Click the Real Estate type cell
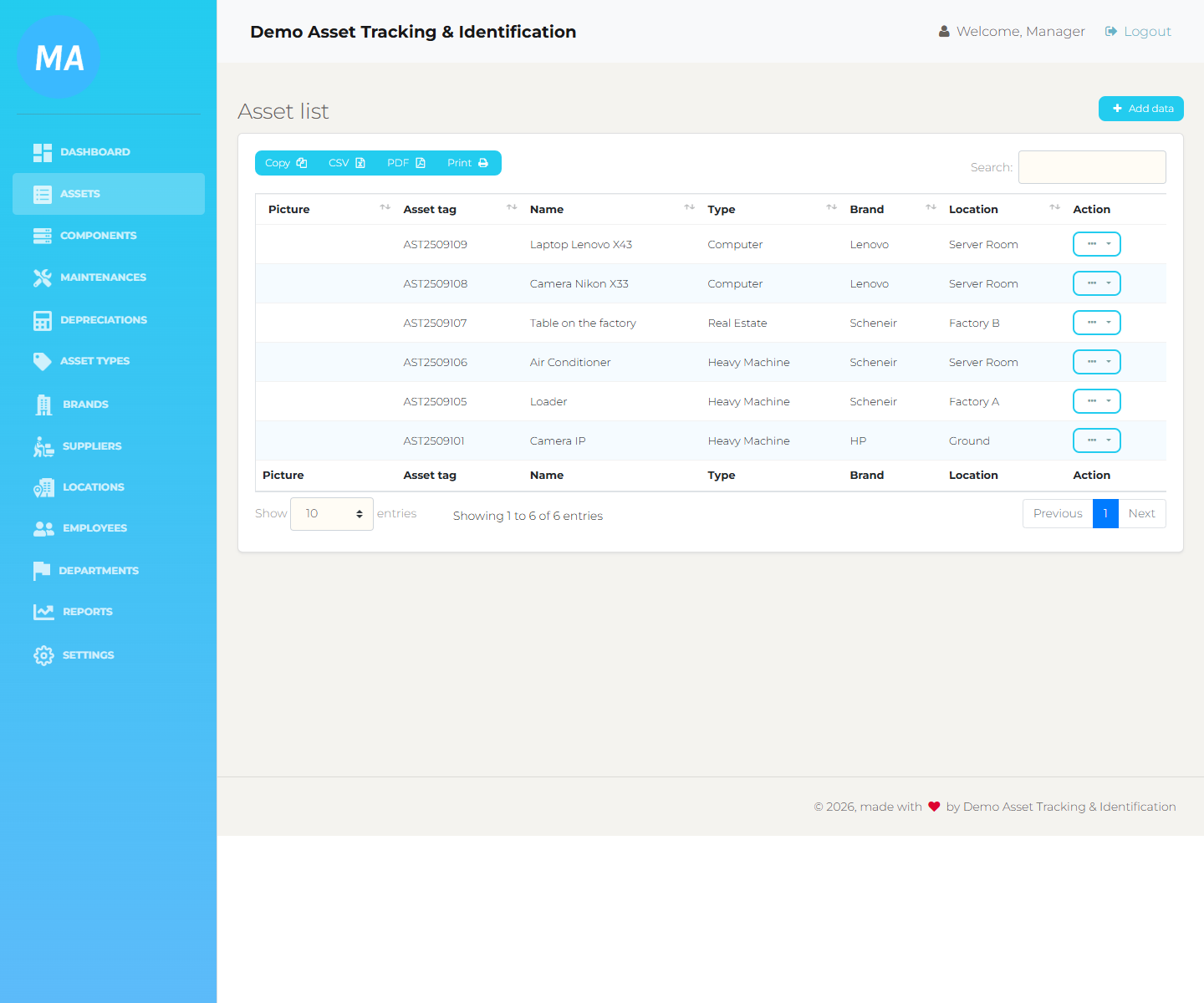The width and height of the screenshot is (1204, 1003). coord(737,323)
